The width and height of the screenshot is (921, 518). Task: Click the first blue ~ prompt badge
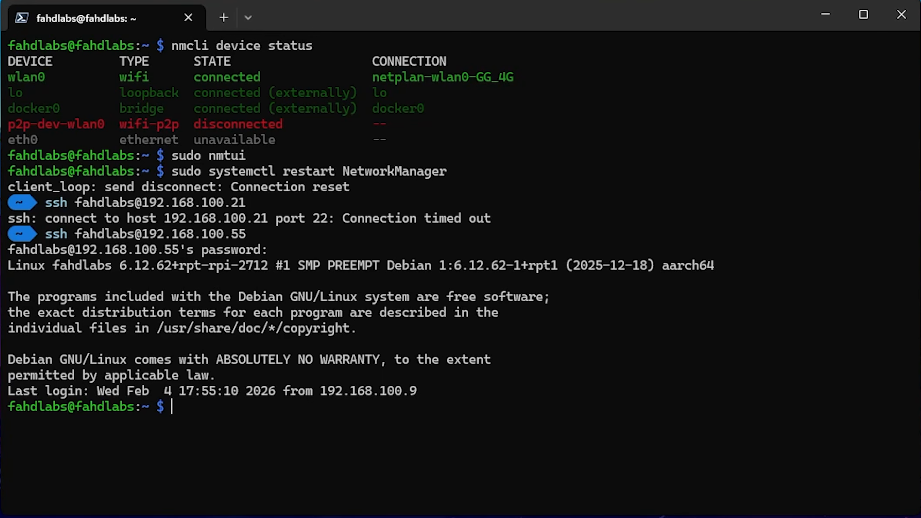click(x=21, y=203)
